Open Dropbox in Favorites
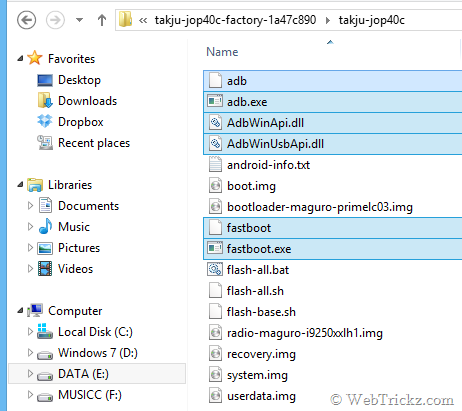 tap(81, 122)
